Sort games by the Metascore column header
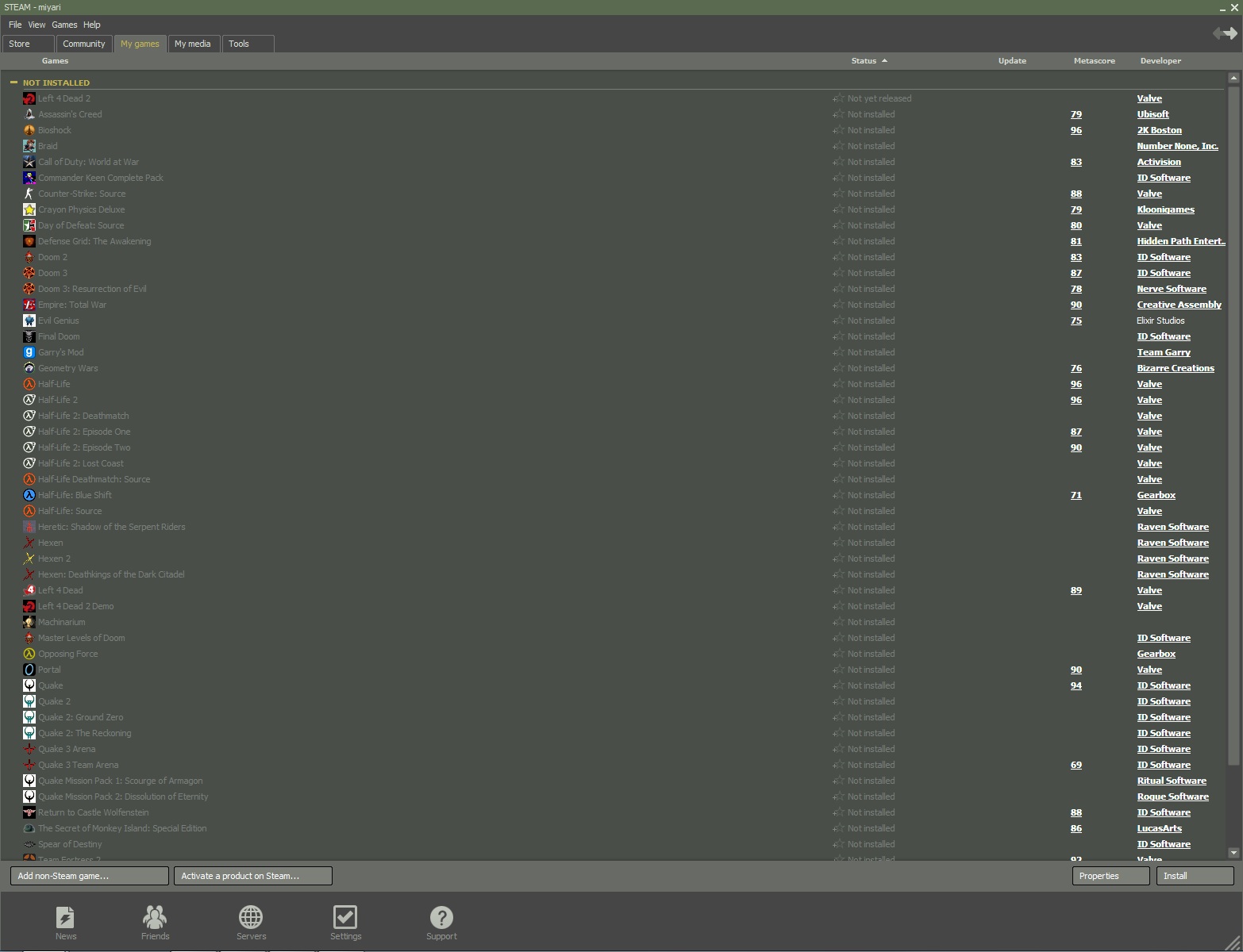Image resolution: width=1243 pixels, height=952 pixels. (1094, 61)
